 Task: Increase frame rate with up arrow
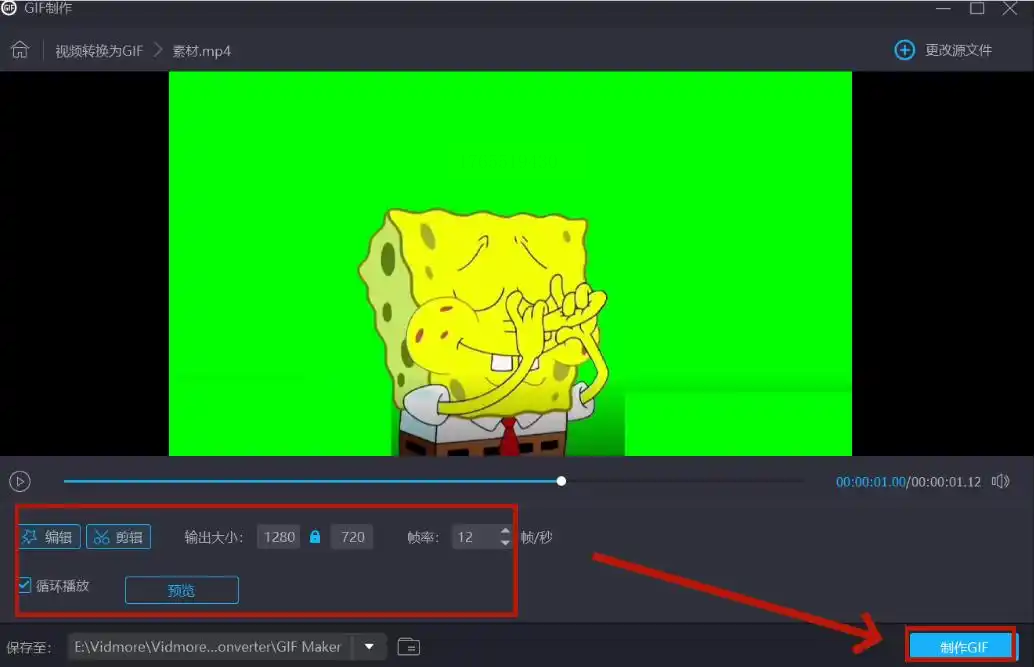[505, 531]
